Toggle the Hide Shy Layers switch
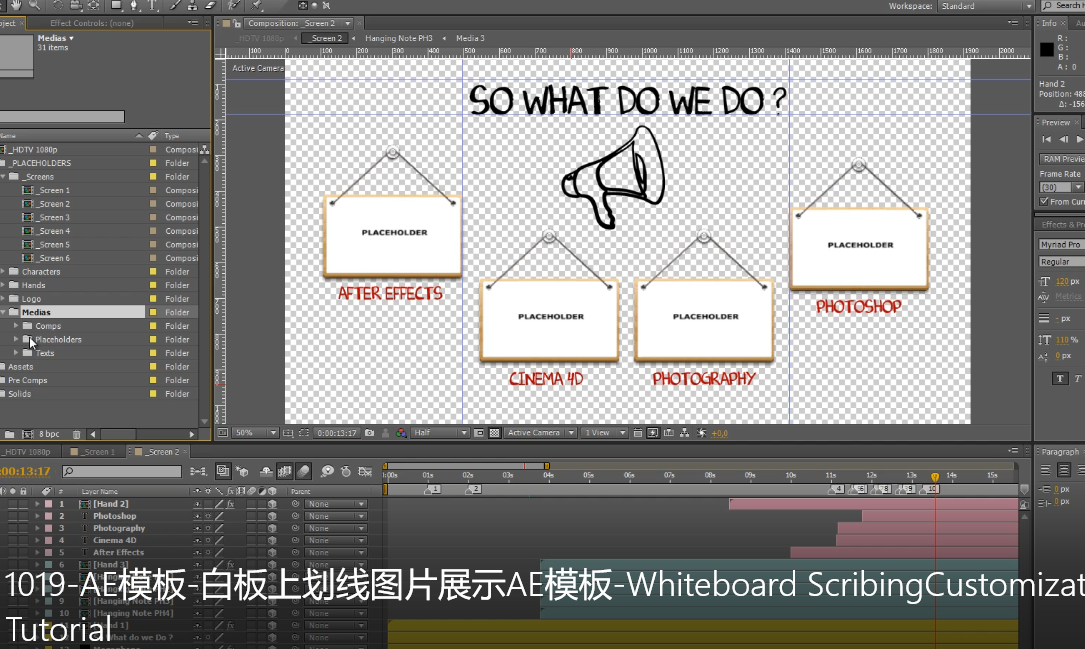 pyautogui.click(x=266, y=471)
